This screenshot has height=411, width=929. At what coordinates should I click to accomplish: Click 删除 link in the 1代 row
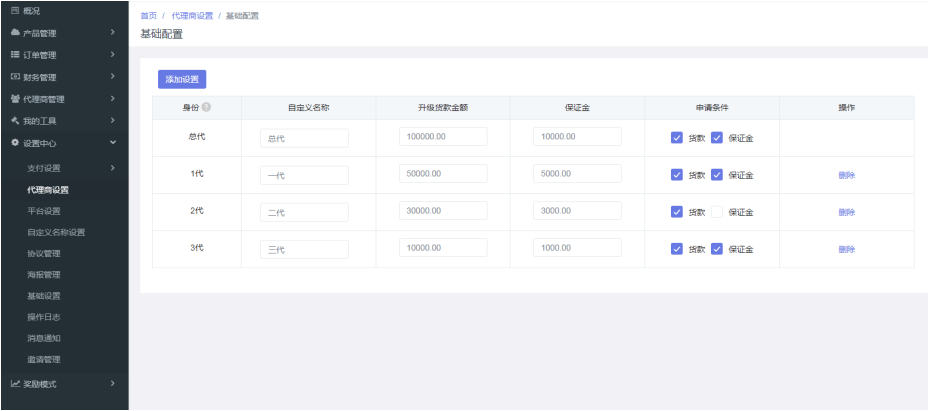pyautogui.click(x=846, y=175)
